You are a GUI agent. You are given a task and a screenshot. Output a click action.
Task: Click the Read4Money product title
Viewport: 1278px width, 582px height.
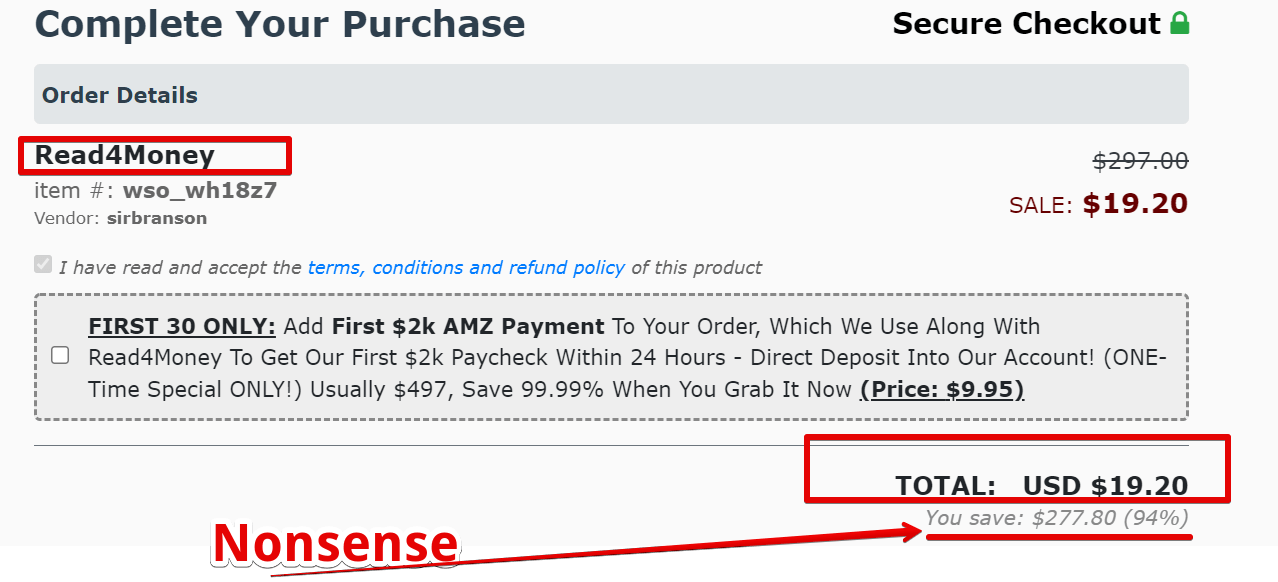click(125, 155)
